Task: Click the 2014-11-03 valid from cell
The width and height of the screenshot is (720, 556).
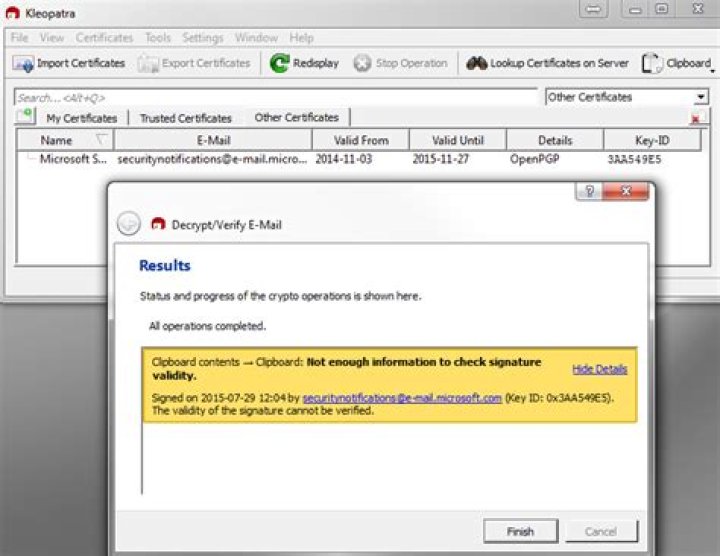Action: coord(343,159)
